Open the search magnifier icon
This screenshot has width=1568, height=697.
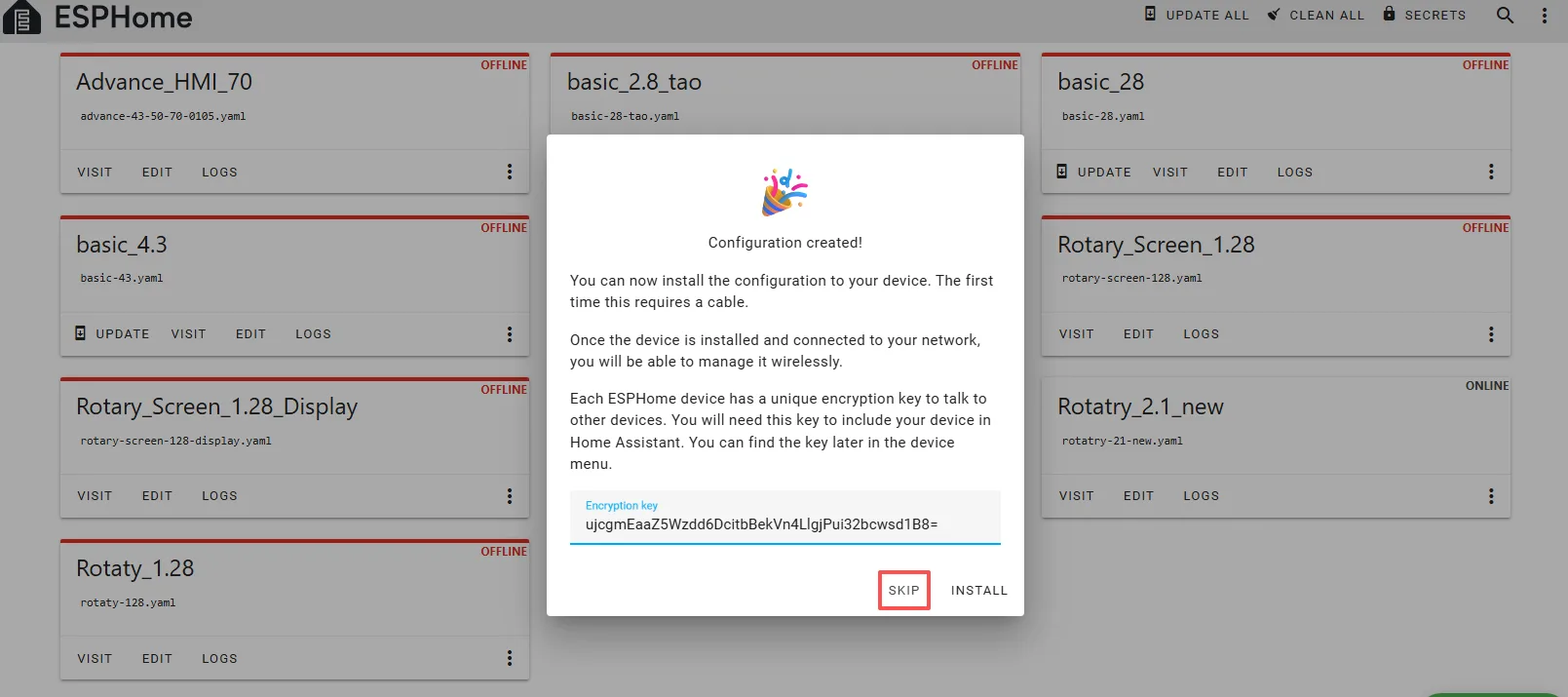pos(1505,16)
